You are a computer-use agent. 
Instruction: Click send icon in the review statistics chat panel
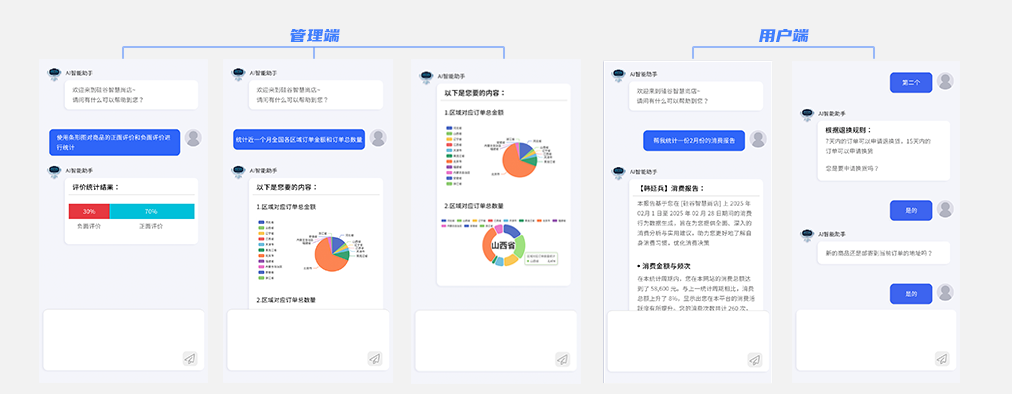tap(190, 358)
